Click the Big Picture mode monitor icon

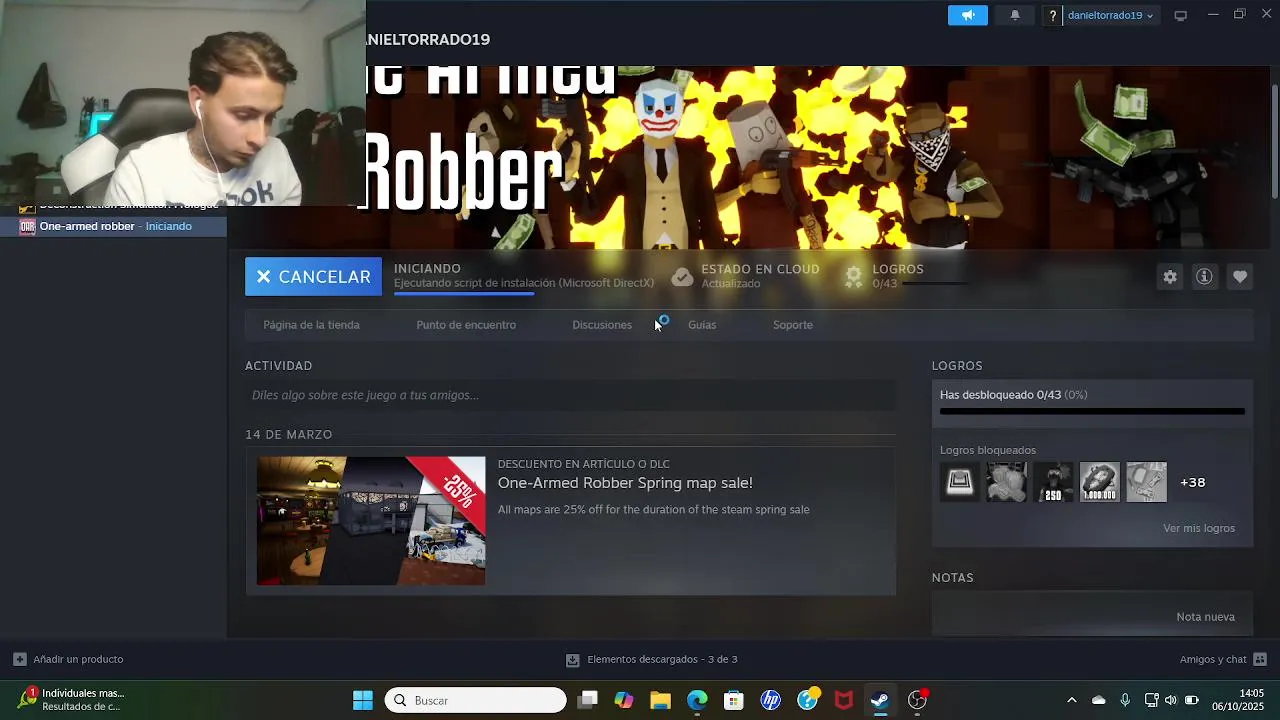point(1180,15)
